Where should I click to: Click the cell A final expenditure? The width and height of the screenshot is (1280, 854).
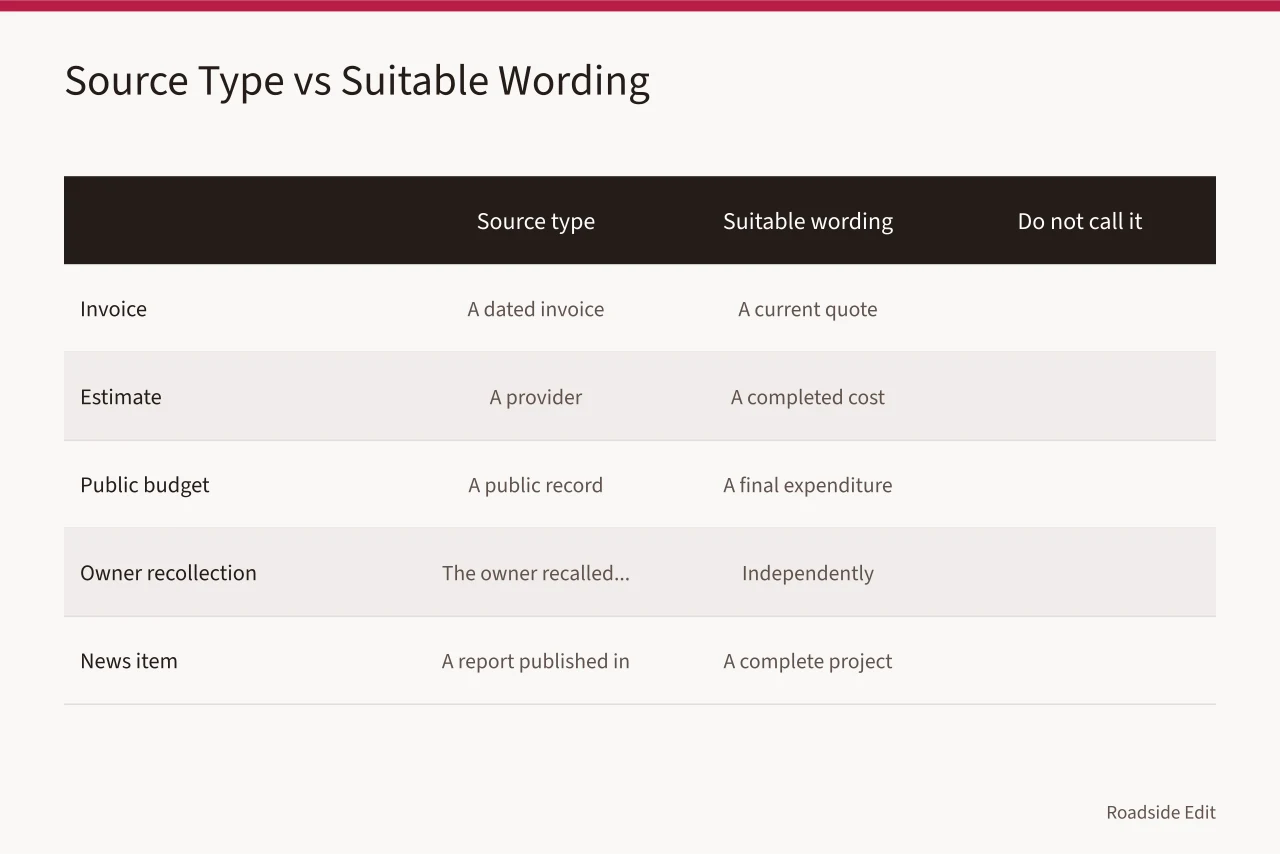pos(808,485)
